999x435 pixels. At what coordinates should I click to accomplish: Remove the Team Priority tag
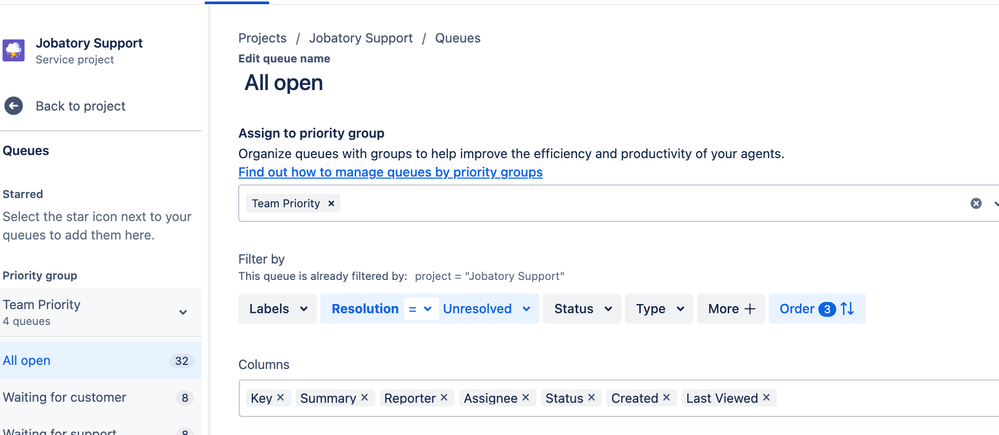pyautogui.click(x=331, y=203)
